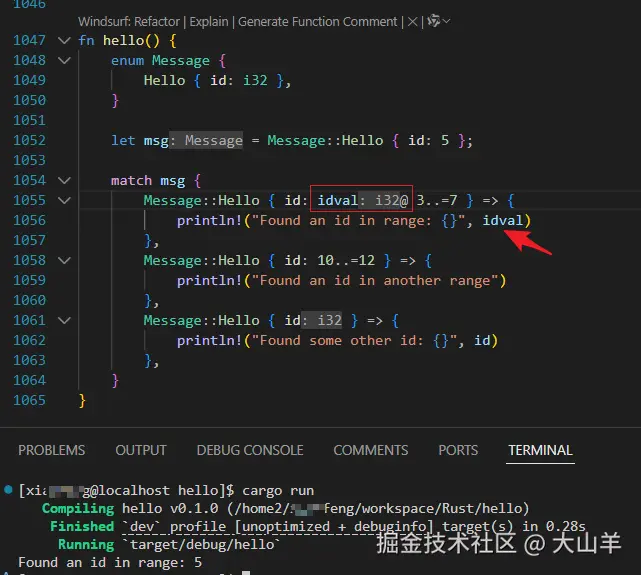Open the Windsurf icon dropdown in code lens
The height and width of the screenshot is (575, 641).
[x=437, y=21]
